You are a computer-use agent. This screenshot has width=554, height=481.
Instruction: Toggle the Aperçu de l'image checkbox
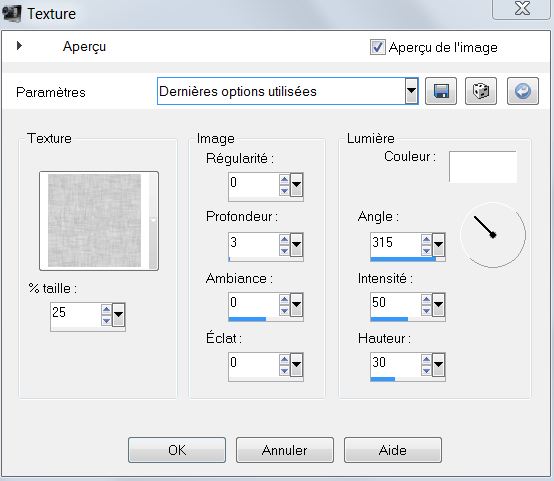point(377,47)
